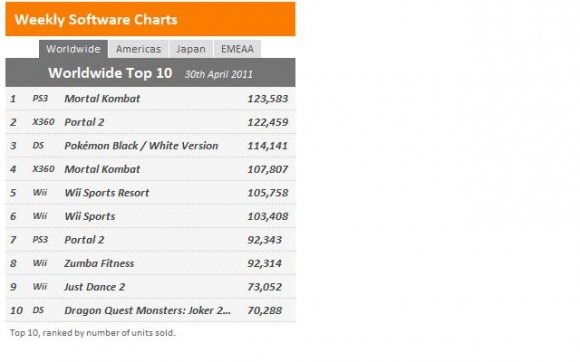Open the Wii Sports Resort link
Screen dimensions: 580x362
coord(107,193)
